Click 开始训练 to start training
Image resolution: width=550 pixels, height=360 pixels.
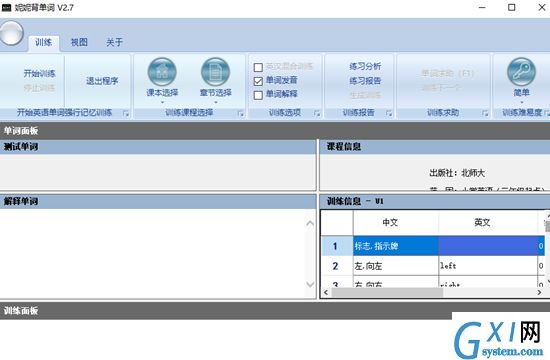pos(39,73)
